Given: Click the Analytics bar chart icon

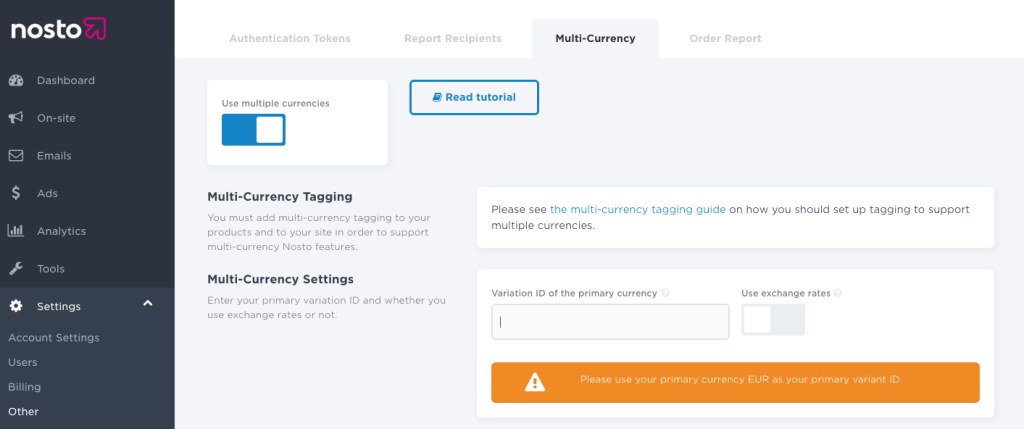Looking at the screenshot, I should click(x=16, y=231).
